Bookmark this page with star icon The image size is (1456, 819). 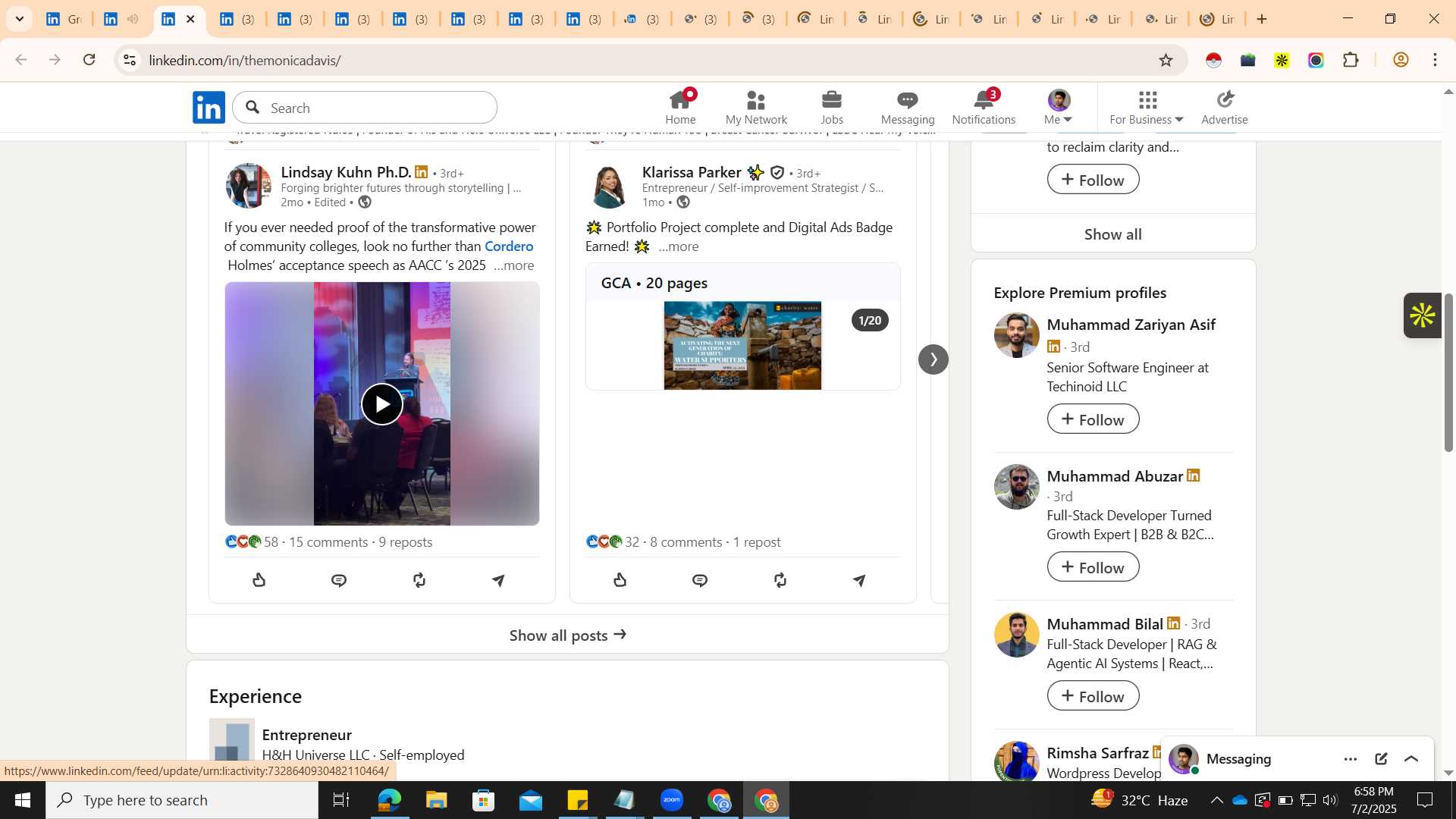[1166, 60]
